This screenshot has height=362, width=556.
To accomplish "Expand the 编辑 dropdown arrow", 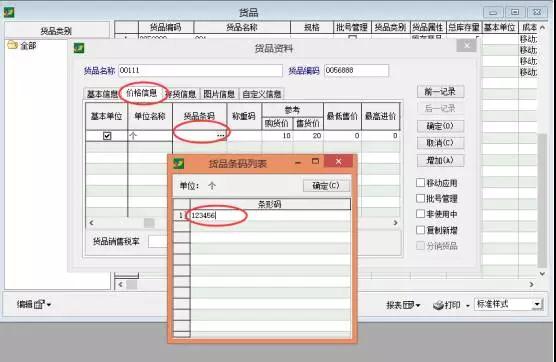I will click(x=49, y=305).
